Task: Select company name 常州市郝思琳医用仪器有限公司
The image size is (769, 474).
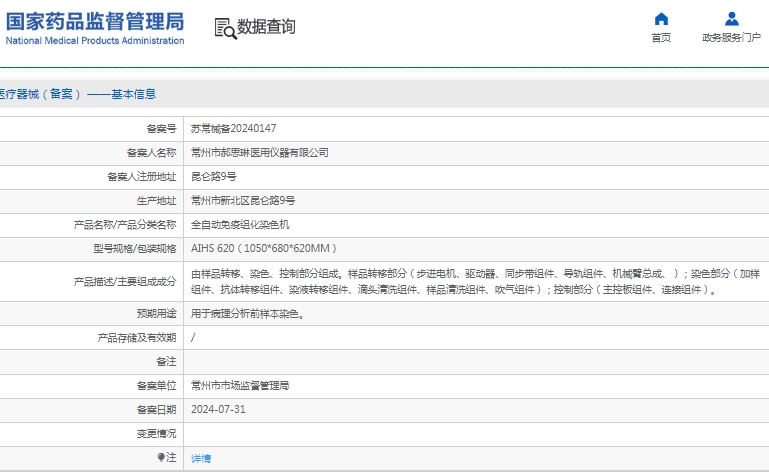Action: [259, 153]
